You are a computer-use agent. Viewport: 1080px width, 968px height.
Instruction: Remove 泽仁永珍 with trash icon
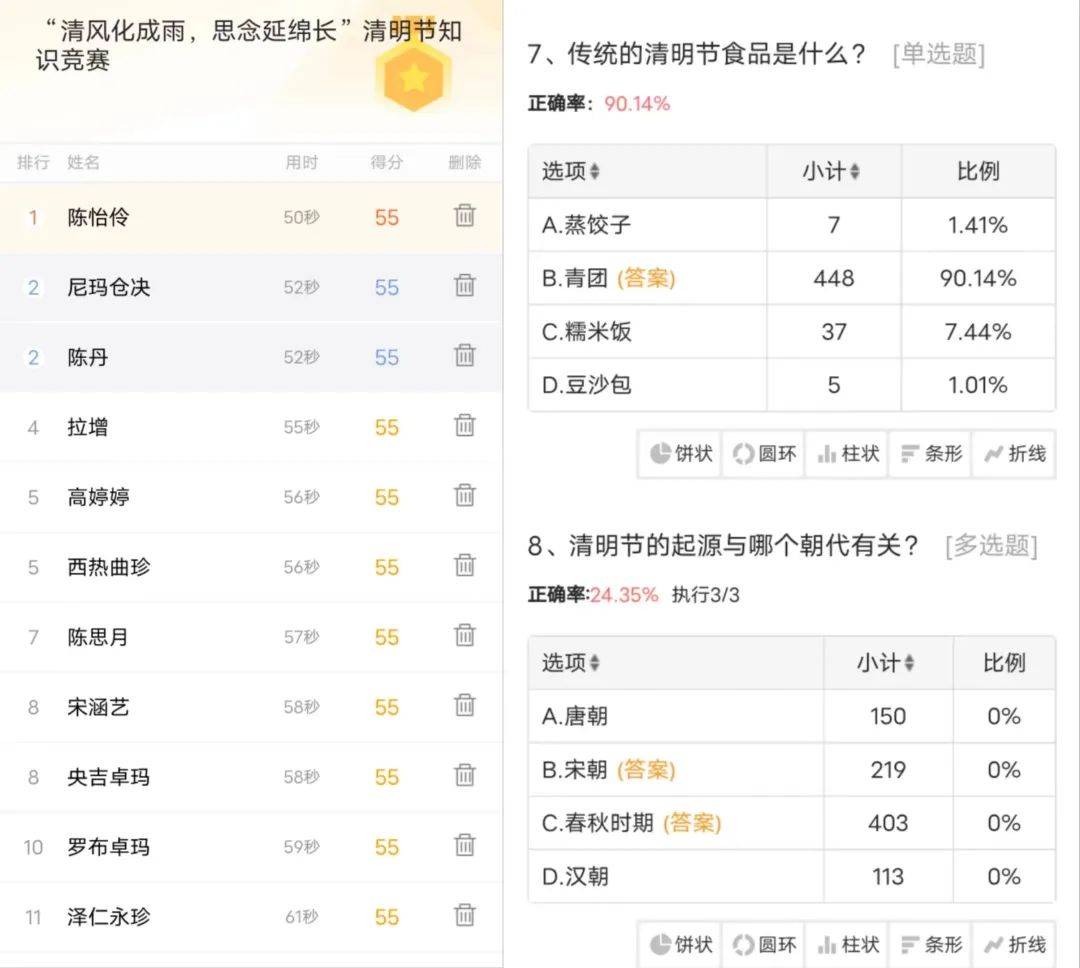[x=465, y=916]
